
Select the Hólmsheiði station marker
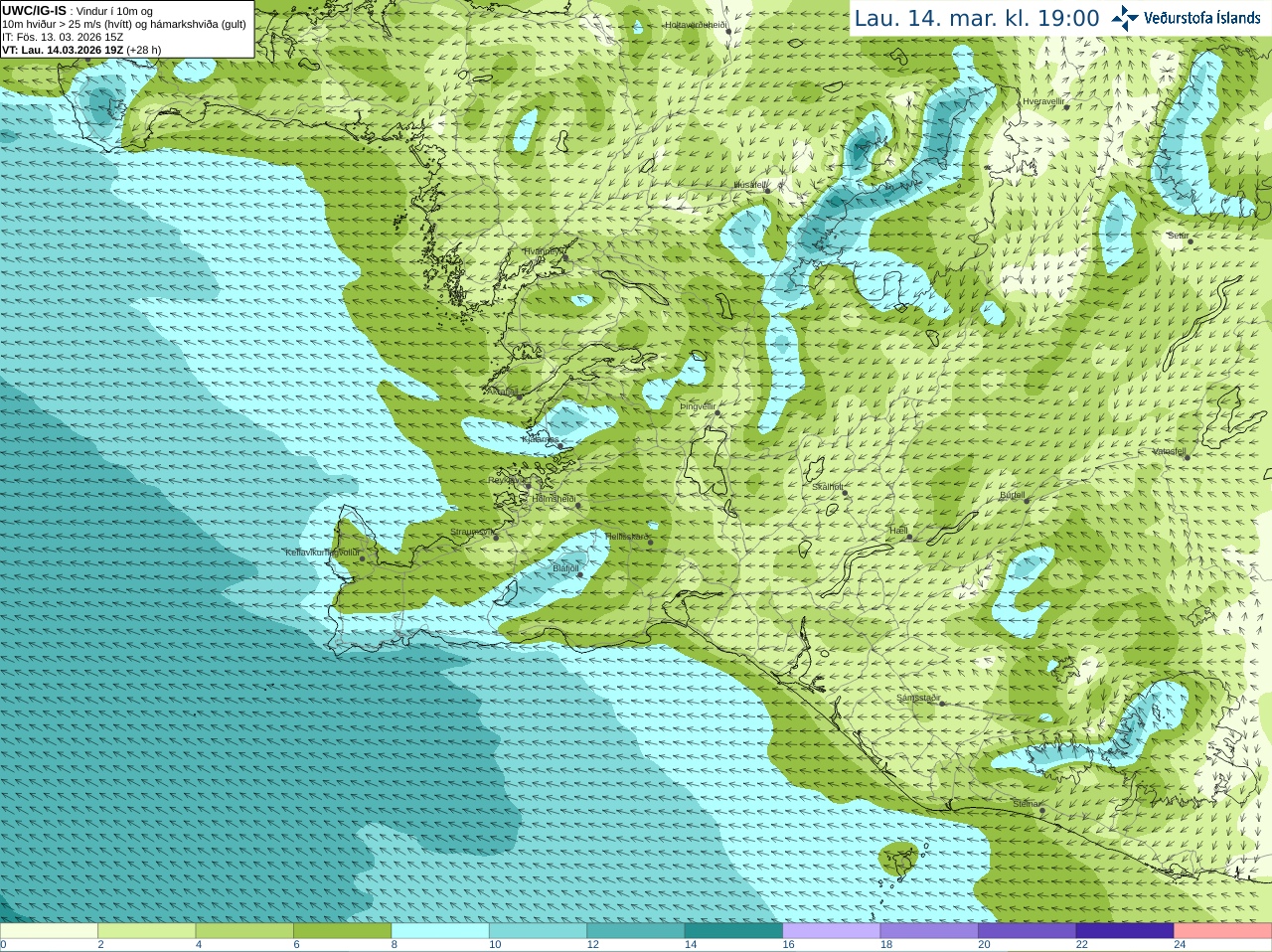click(578, 506)
